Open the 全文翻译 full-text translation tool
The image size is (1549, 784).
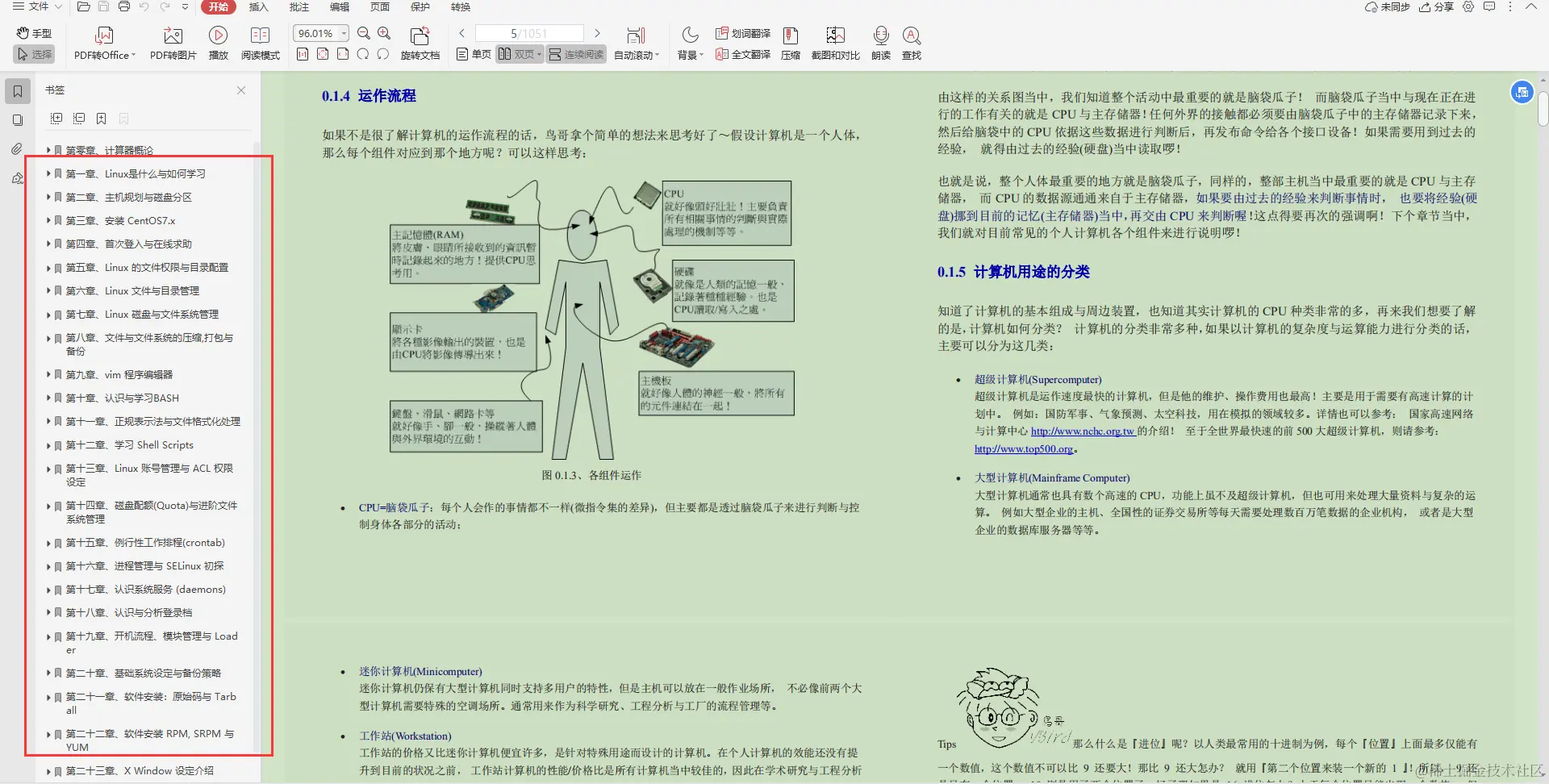742,55
